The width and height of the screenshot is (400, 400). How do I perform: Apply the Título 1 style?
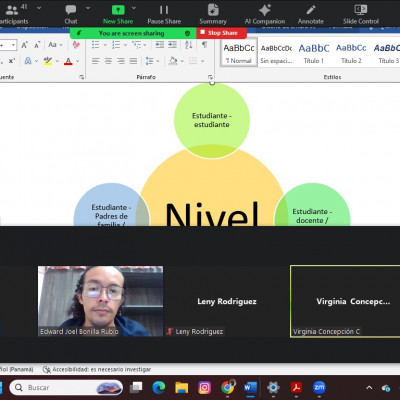(x=313, y=53)
